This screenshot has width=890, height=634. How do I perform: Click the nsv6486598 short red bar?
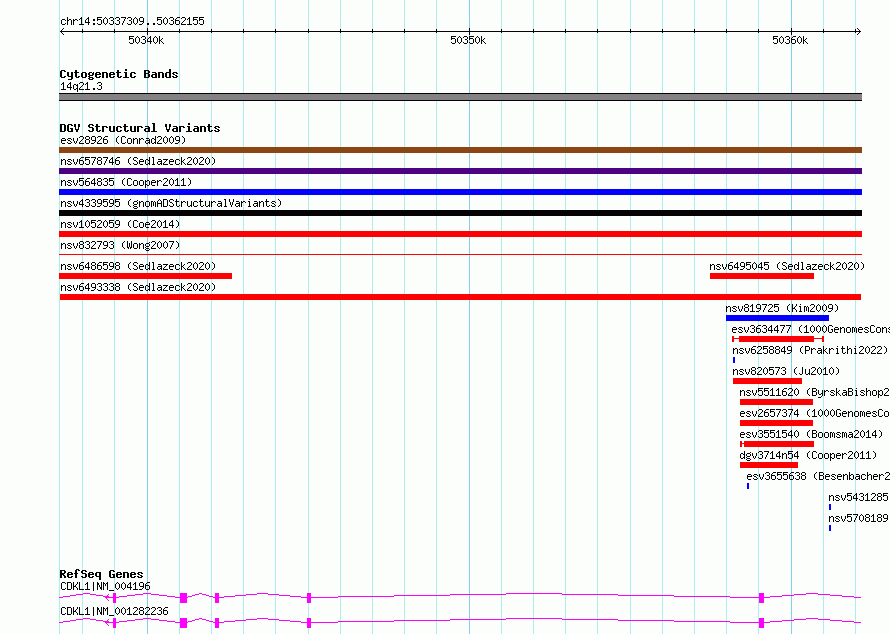[145, 276]
